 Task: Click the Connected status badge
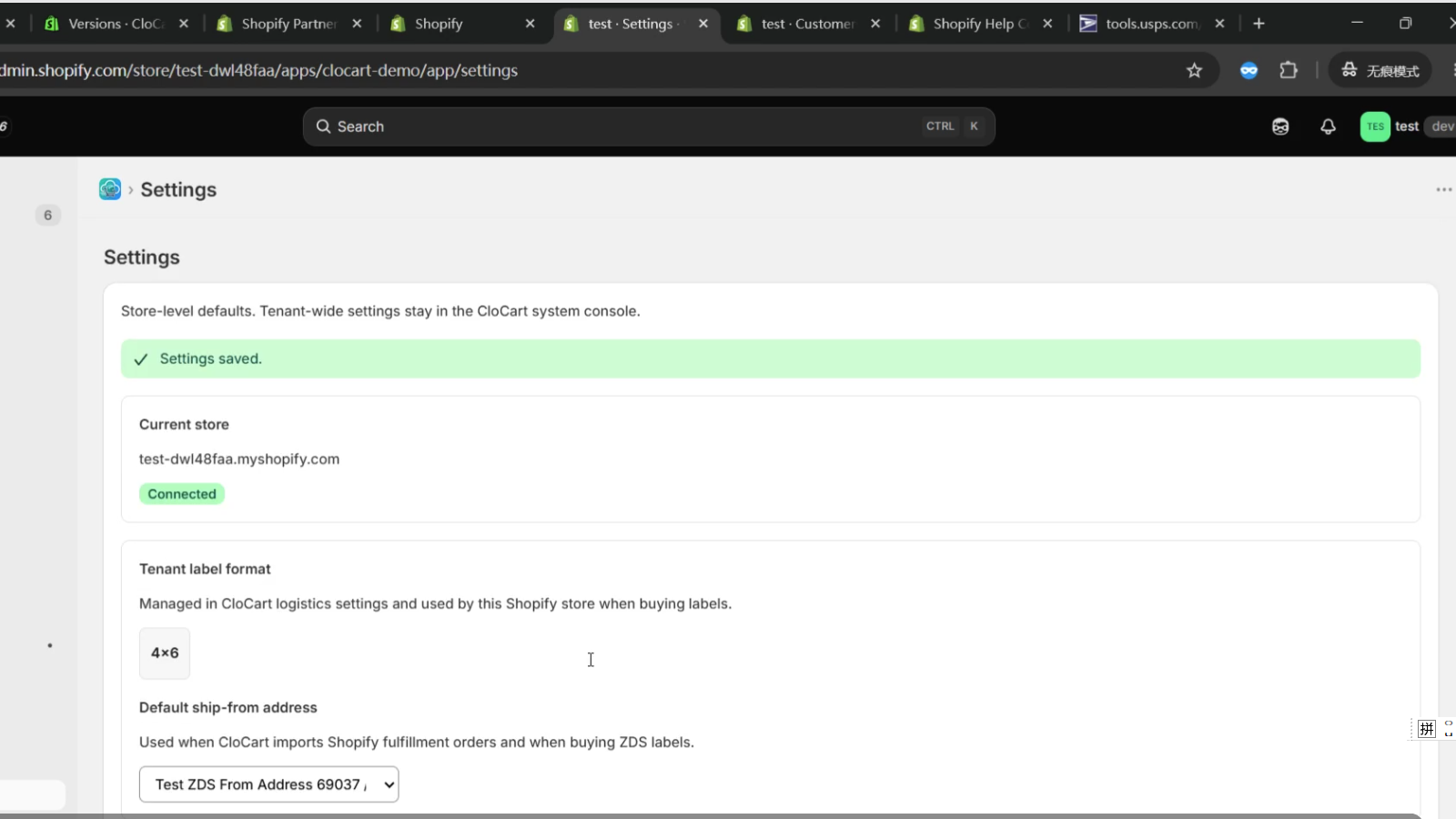tap(182, 494)
